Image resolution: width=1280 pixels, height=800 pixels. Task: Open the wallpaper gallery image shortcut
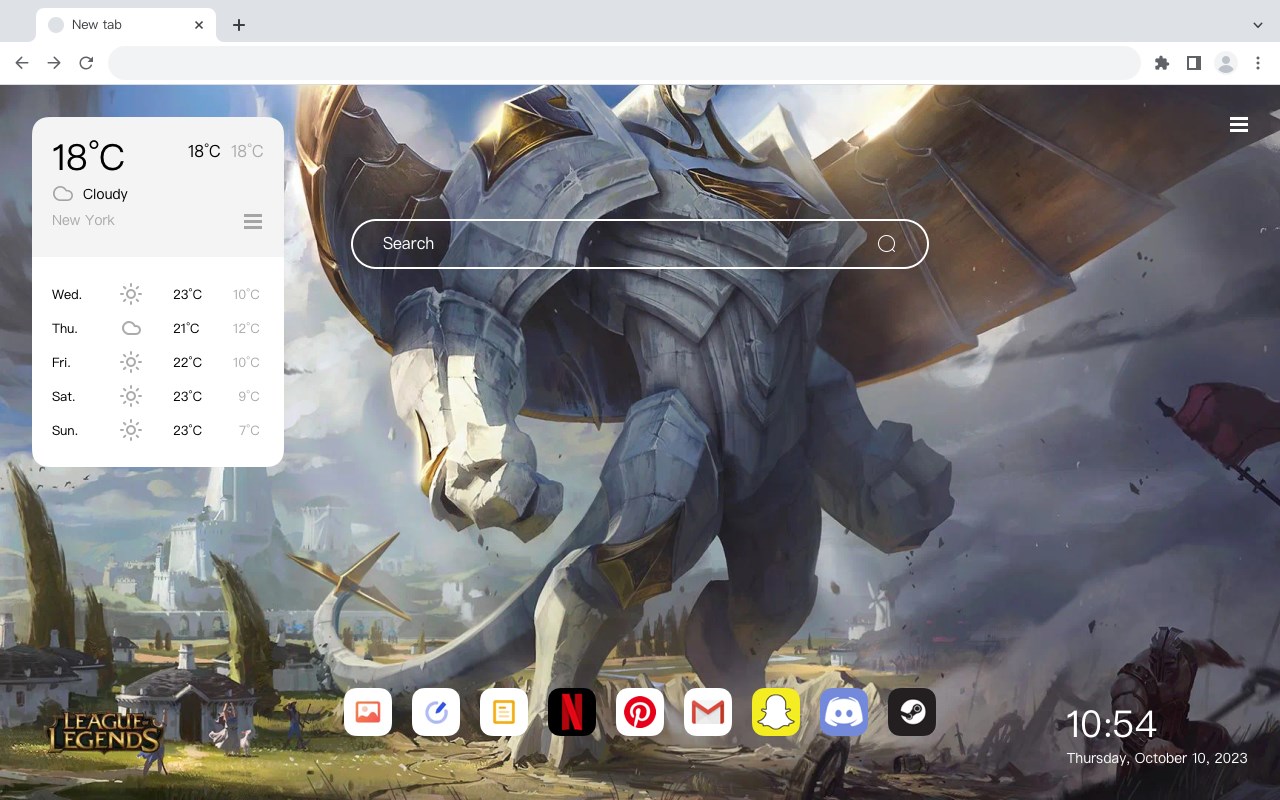tap(368, 712)
